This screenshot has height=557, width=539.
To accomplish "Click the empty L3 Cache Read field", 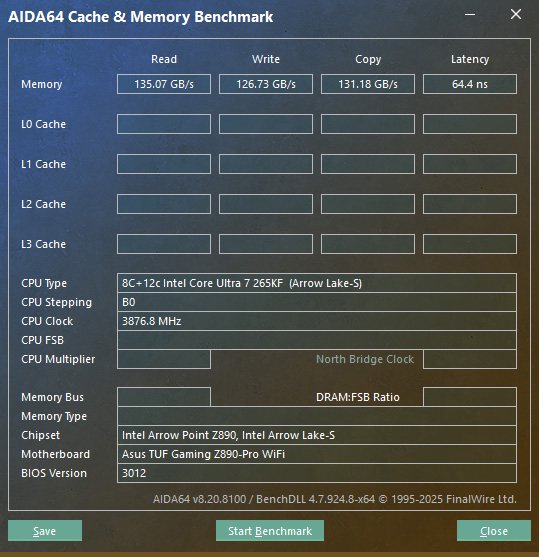I will click(x=164, y=244).
